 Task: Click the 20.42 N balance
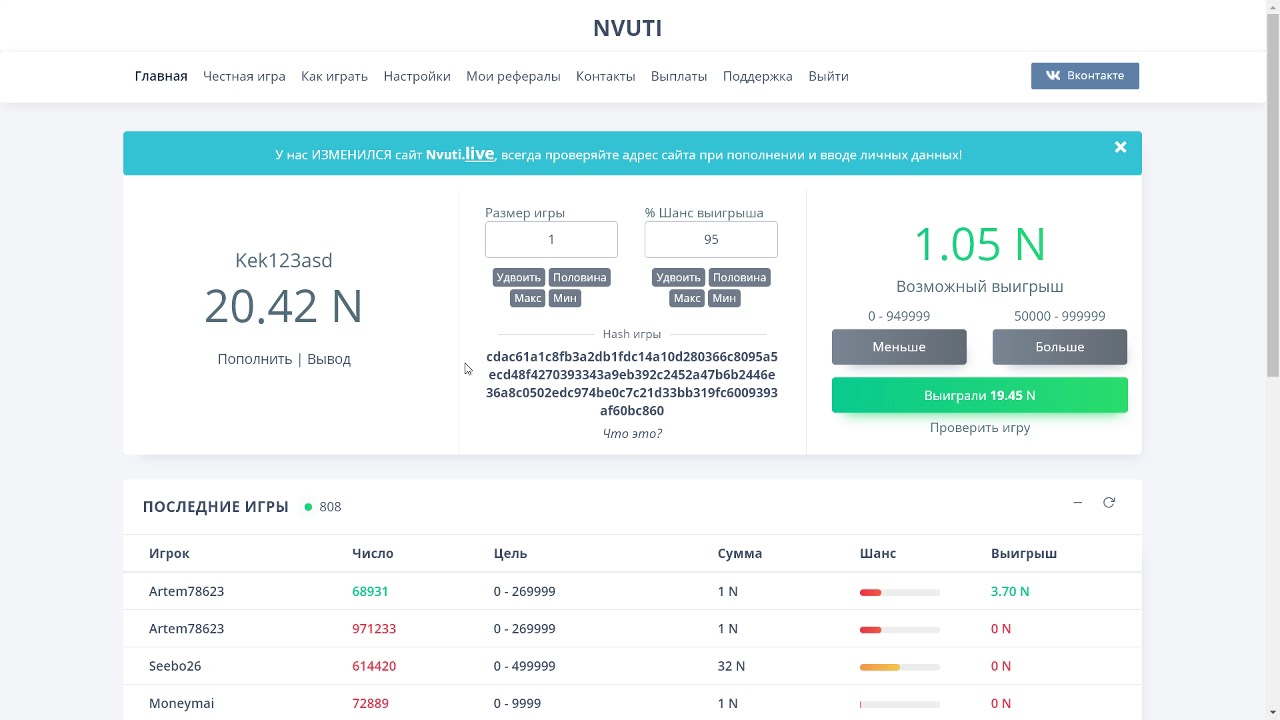pos(284,306)
